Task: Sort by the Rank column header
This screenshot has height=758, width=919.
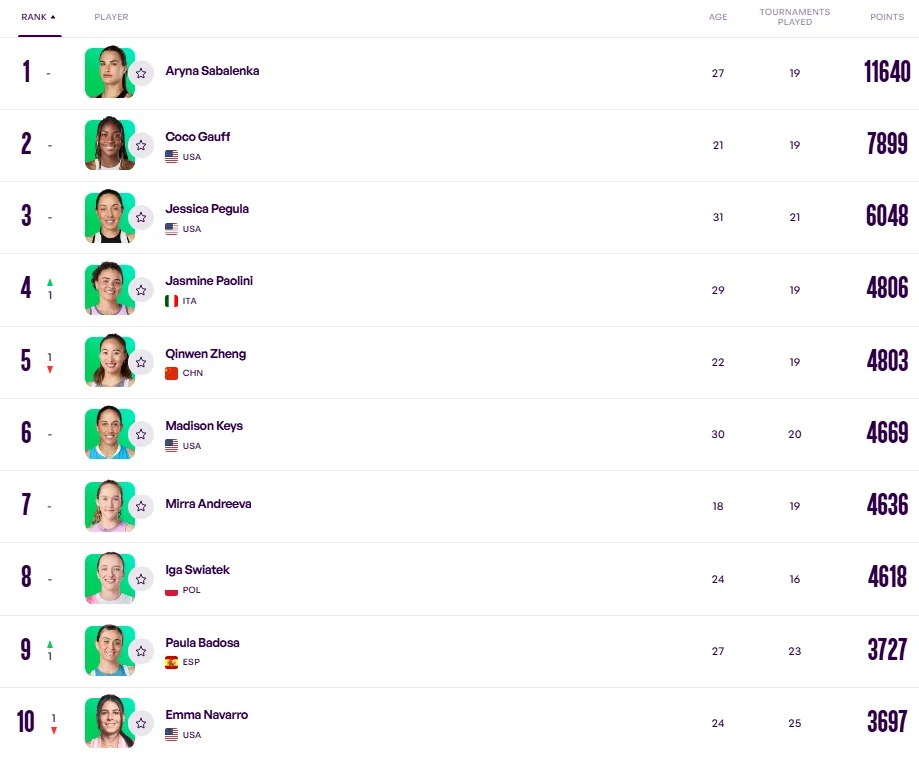Action: coord(38,17)
